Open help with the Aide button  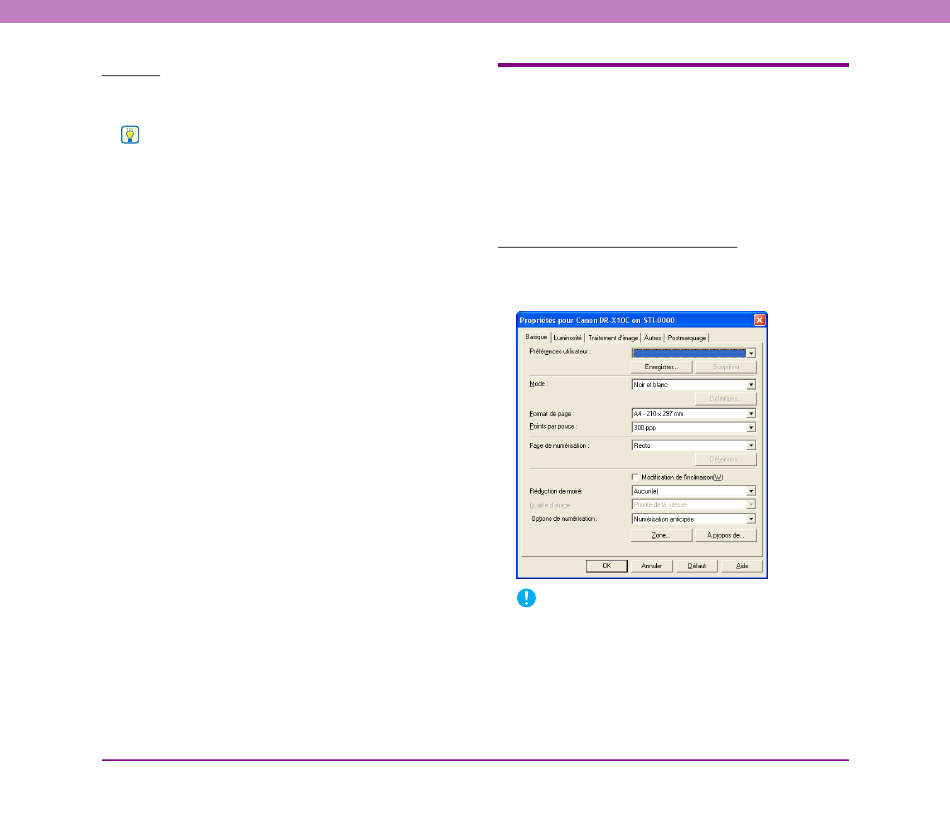pyautogui.click(x=742, y=566)
